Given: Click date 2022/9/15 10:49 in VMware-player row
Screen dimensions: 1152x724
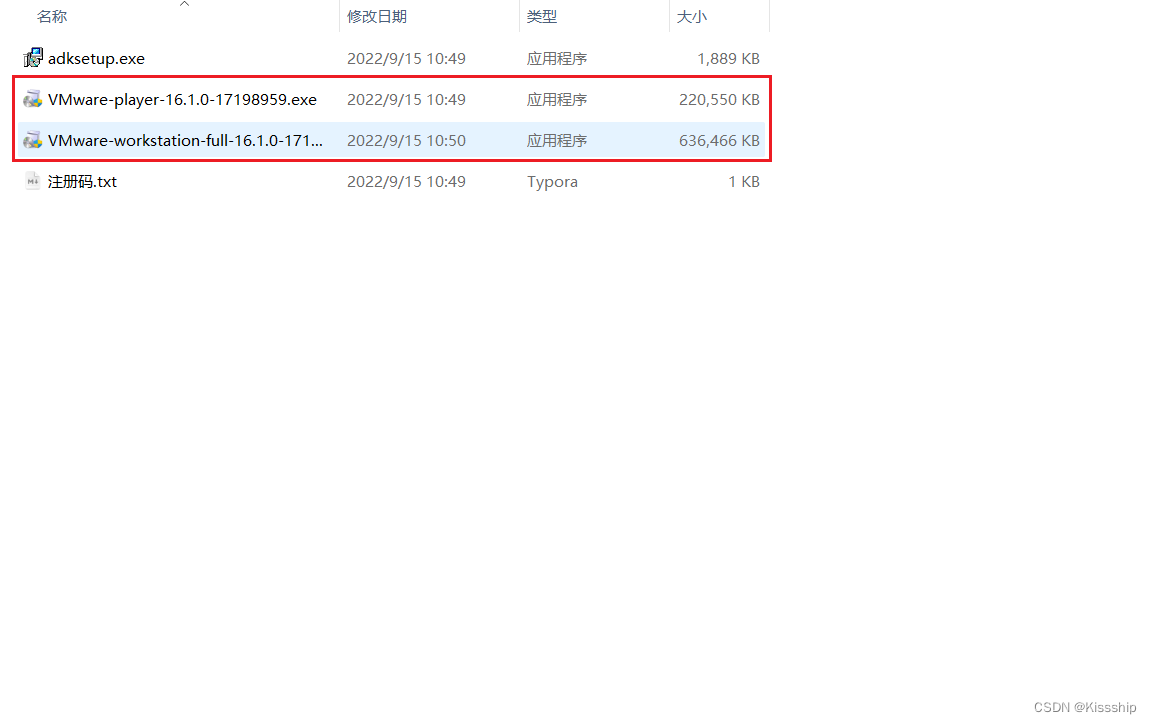Looking at the screenshot, I should coord(406,100).
